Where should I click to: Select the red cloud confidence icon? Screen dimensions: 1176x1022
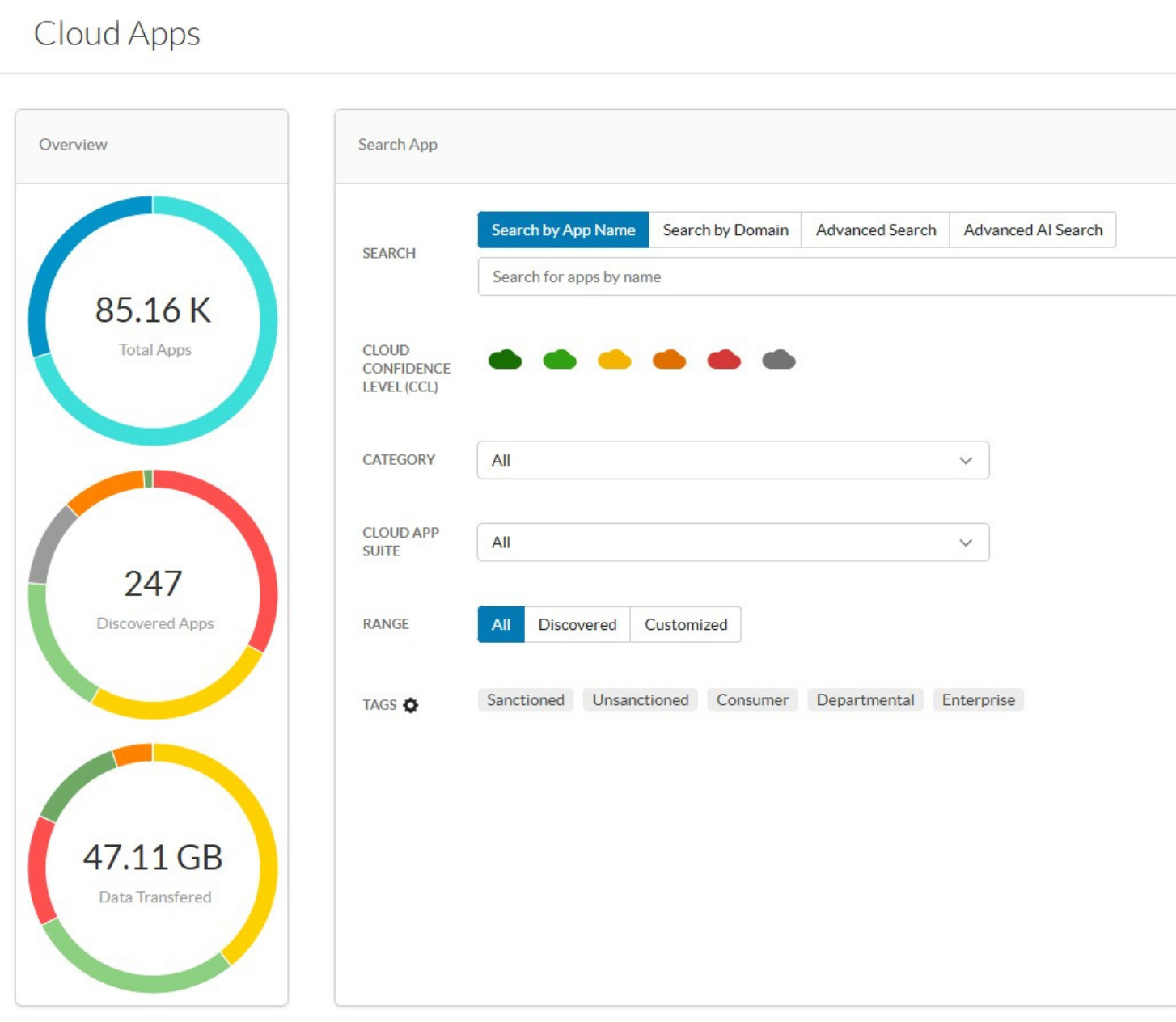(x=724, y=360)
